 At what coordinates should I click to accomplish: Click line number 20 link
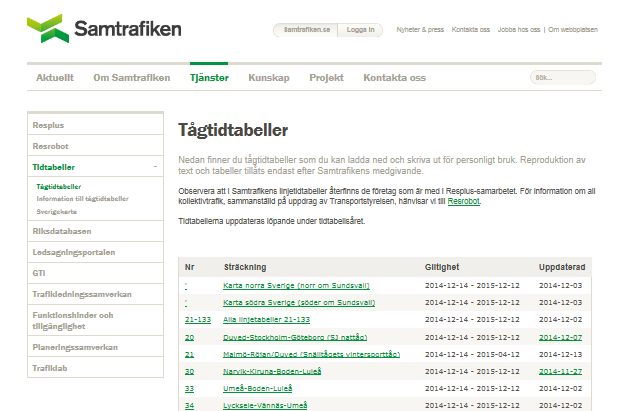(x=189, y=338)
